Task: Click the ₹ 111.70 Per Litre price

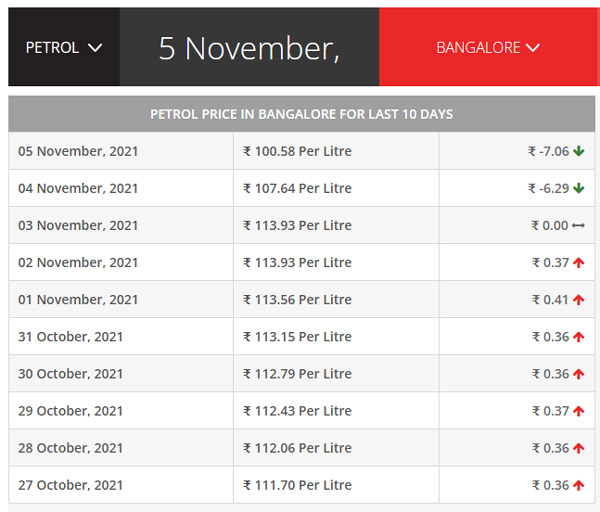Action: (297, 485)
